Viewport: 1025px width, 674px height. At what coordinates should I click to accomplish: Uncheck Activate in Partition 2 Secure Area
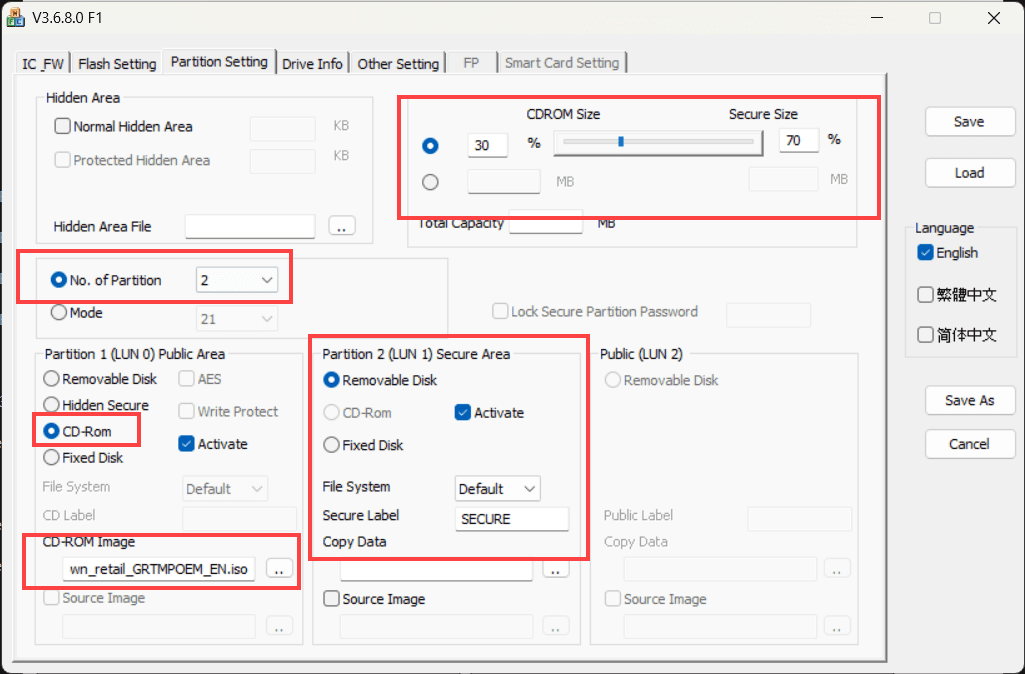463,413
